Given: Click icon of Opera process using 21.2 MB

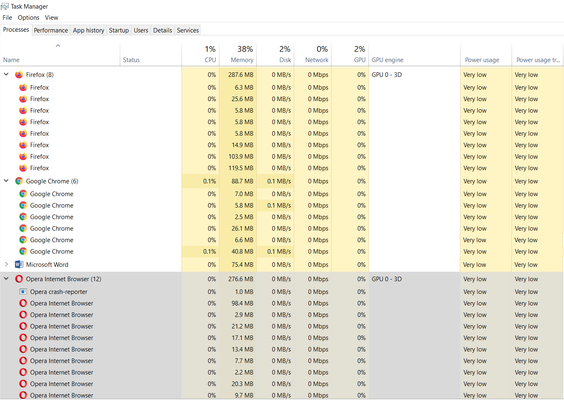Looking at the screenshot, I should 23,326.
